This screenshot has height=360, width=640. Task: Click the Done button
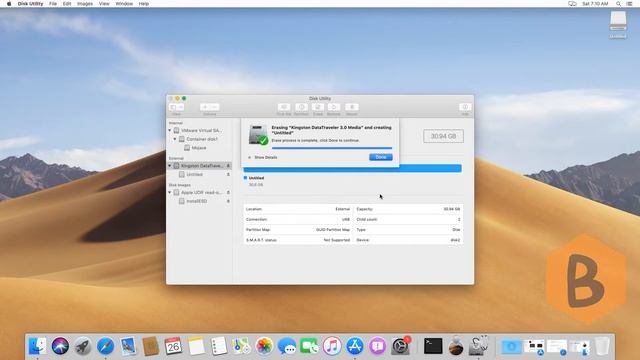pyautogui.click(x=381, y=157)
